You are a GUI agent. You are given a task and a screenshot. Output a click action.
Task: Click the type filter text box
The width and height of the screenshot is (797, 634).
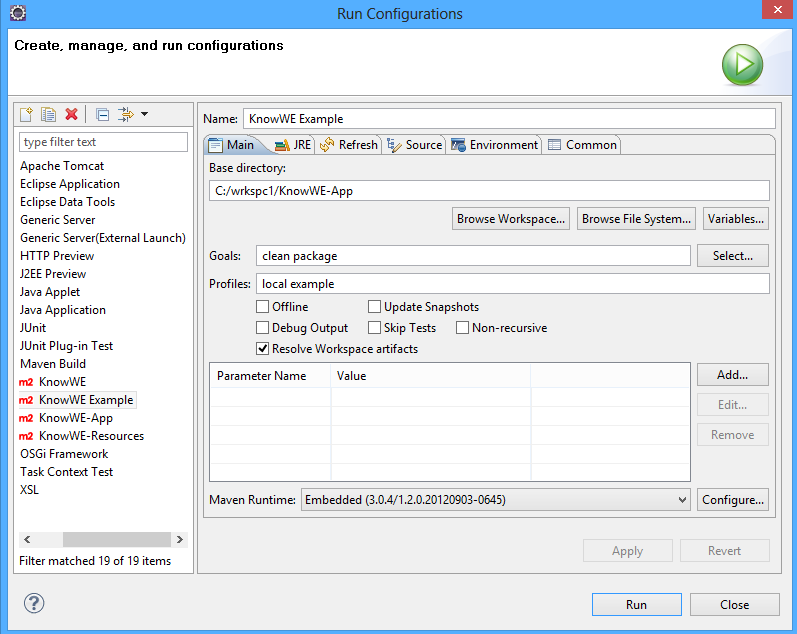click(x=103, y=142)
